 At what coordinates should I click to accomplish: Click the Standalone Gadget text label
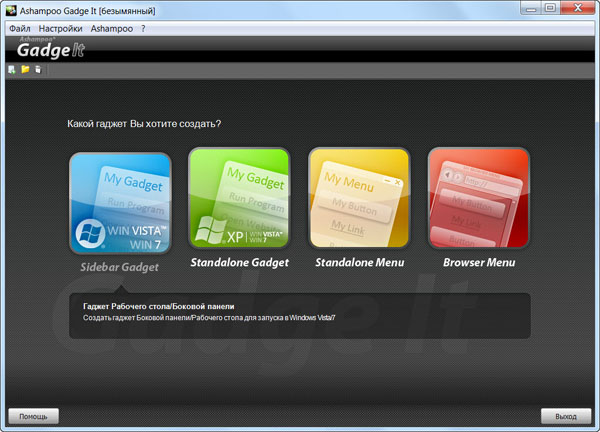[x=239, y=263]
